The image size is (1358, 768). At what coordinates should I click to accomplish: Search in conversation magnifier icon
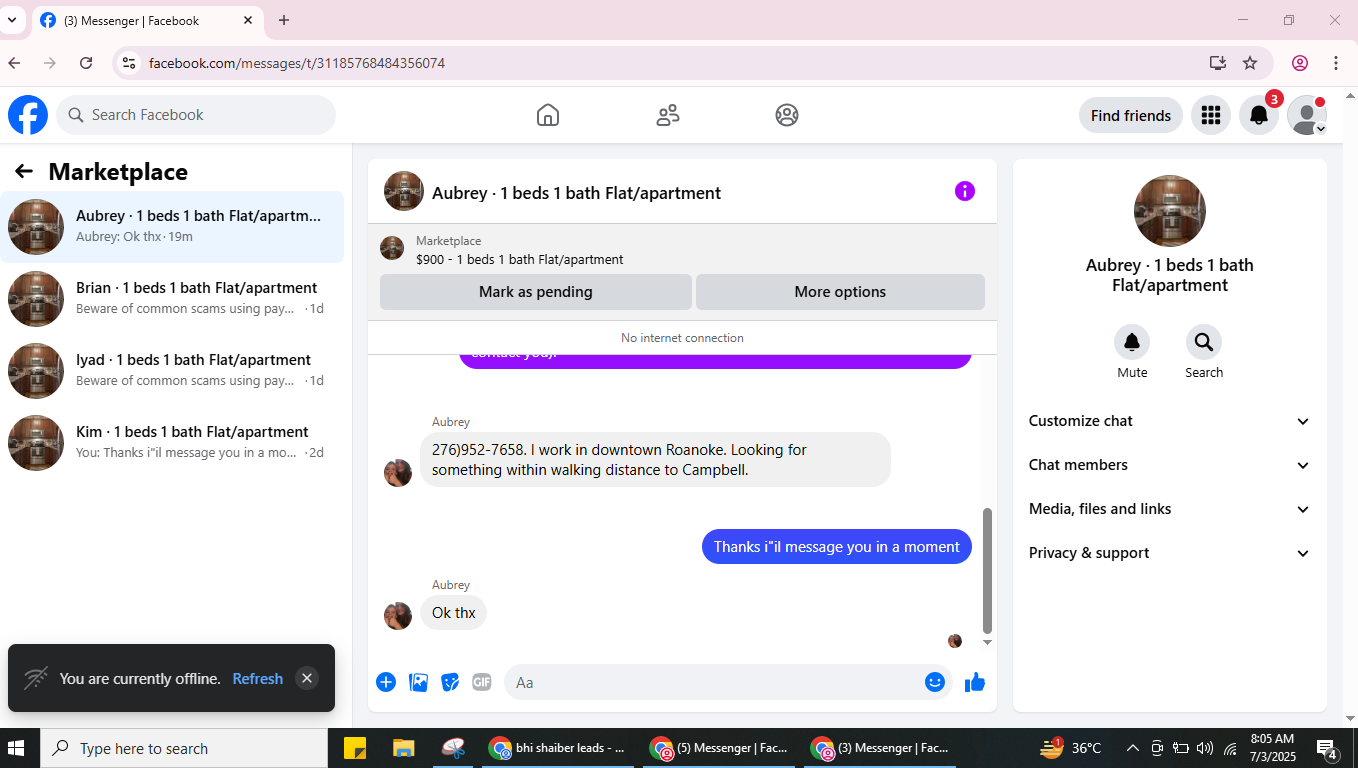[x=1204, y=342]
